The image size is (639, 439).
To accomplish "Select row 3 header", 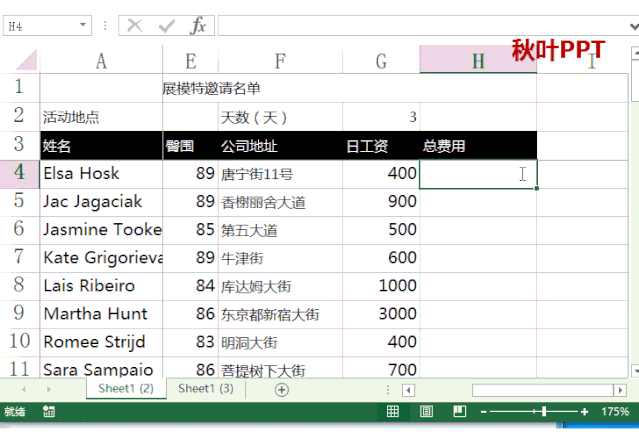I will (20, 145).
